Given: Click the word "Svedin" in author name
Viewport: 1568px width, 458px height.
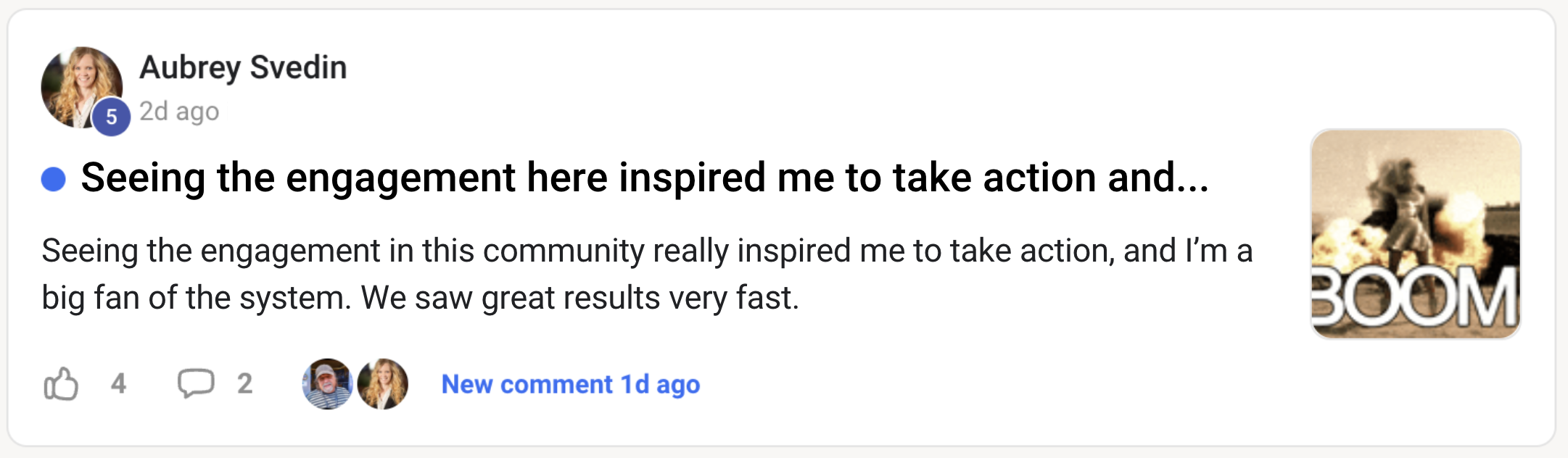Looking at the screenshot, I should click(x=298, y=67).
